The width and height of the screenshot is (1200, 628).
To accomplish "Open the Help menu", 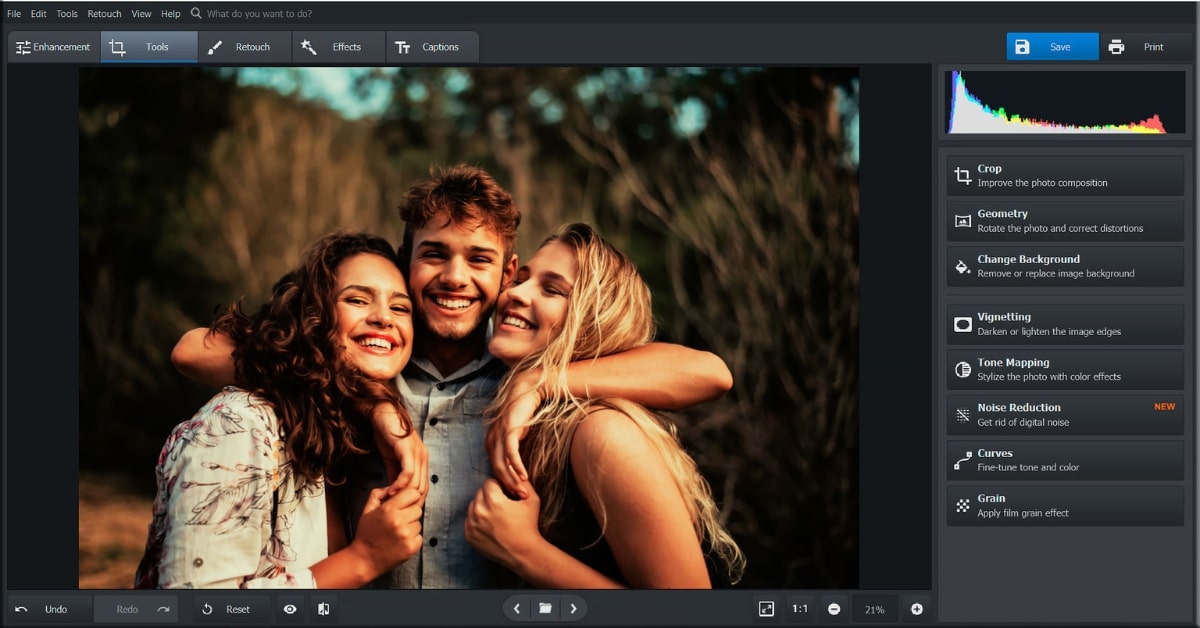I will [171, 14].
